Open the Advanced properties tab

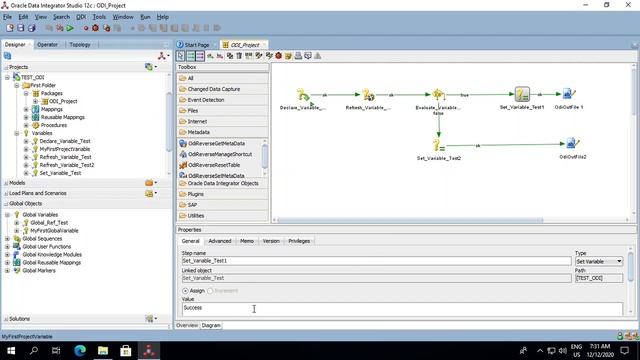click(x=220, y=241)
